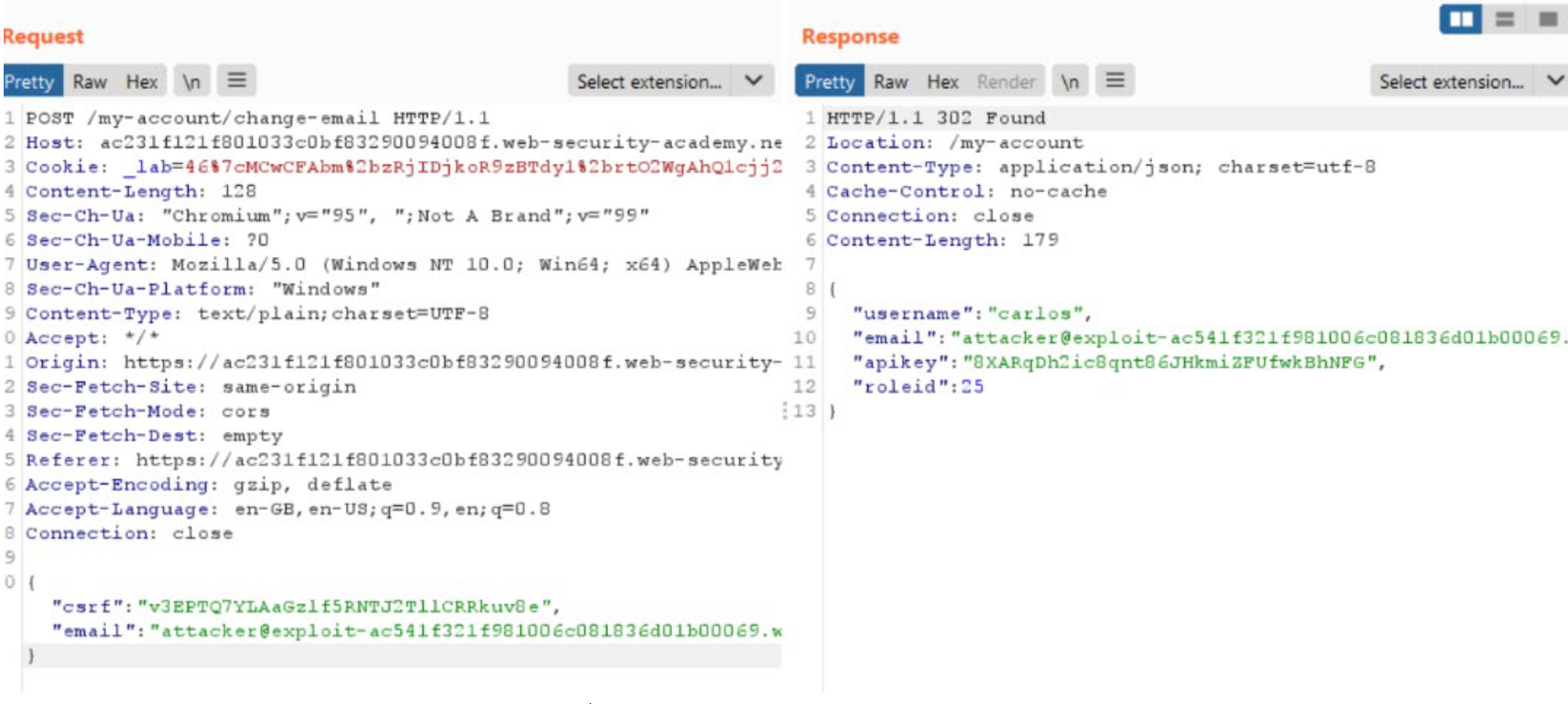Select Raw tab in Response panel
The height and width of the screenshot is (704, 1568).
[x=890, y=81]
